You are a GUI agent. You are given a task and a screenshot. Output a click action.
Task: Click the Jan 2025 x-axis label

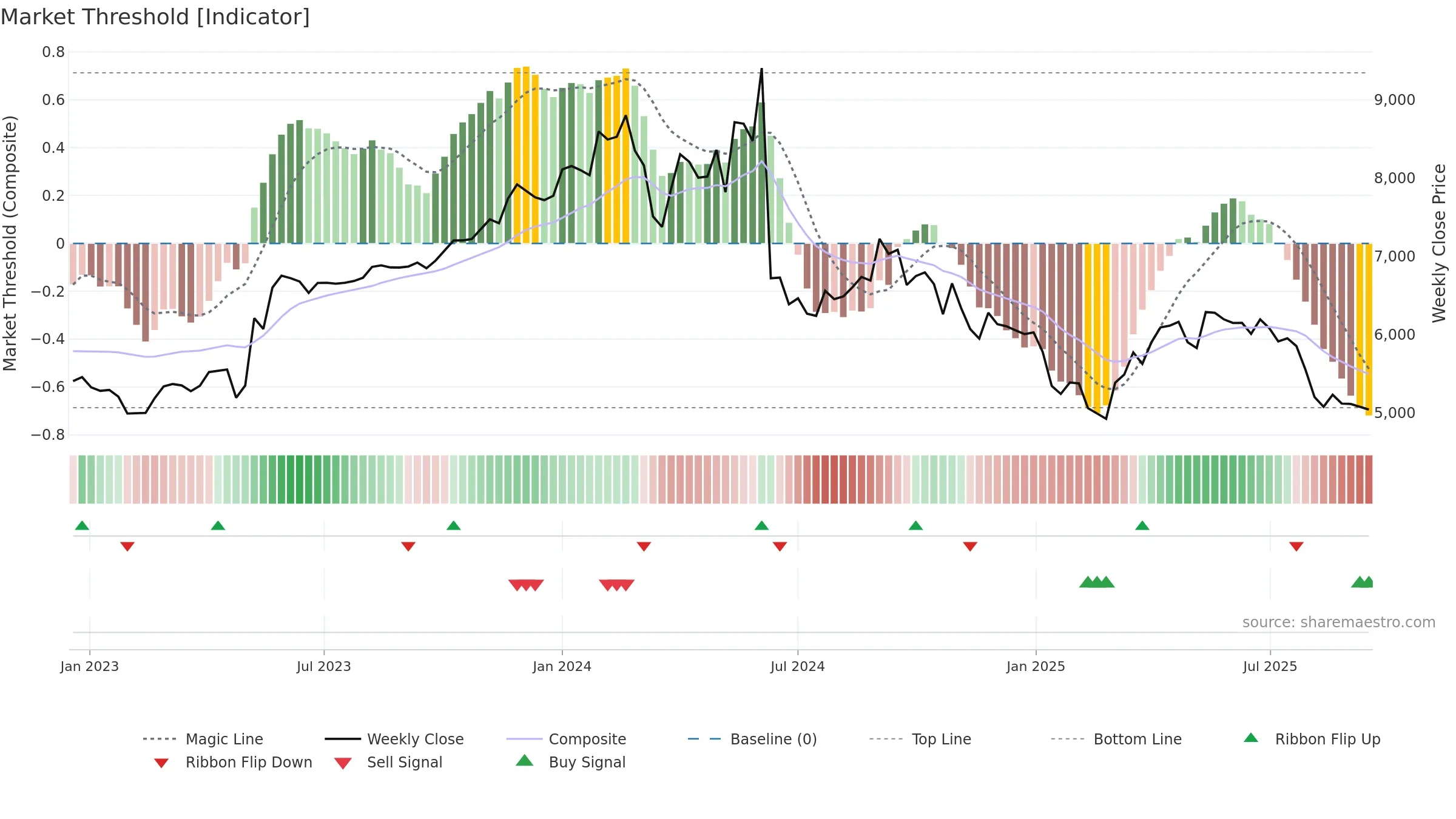(1036, 666)
